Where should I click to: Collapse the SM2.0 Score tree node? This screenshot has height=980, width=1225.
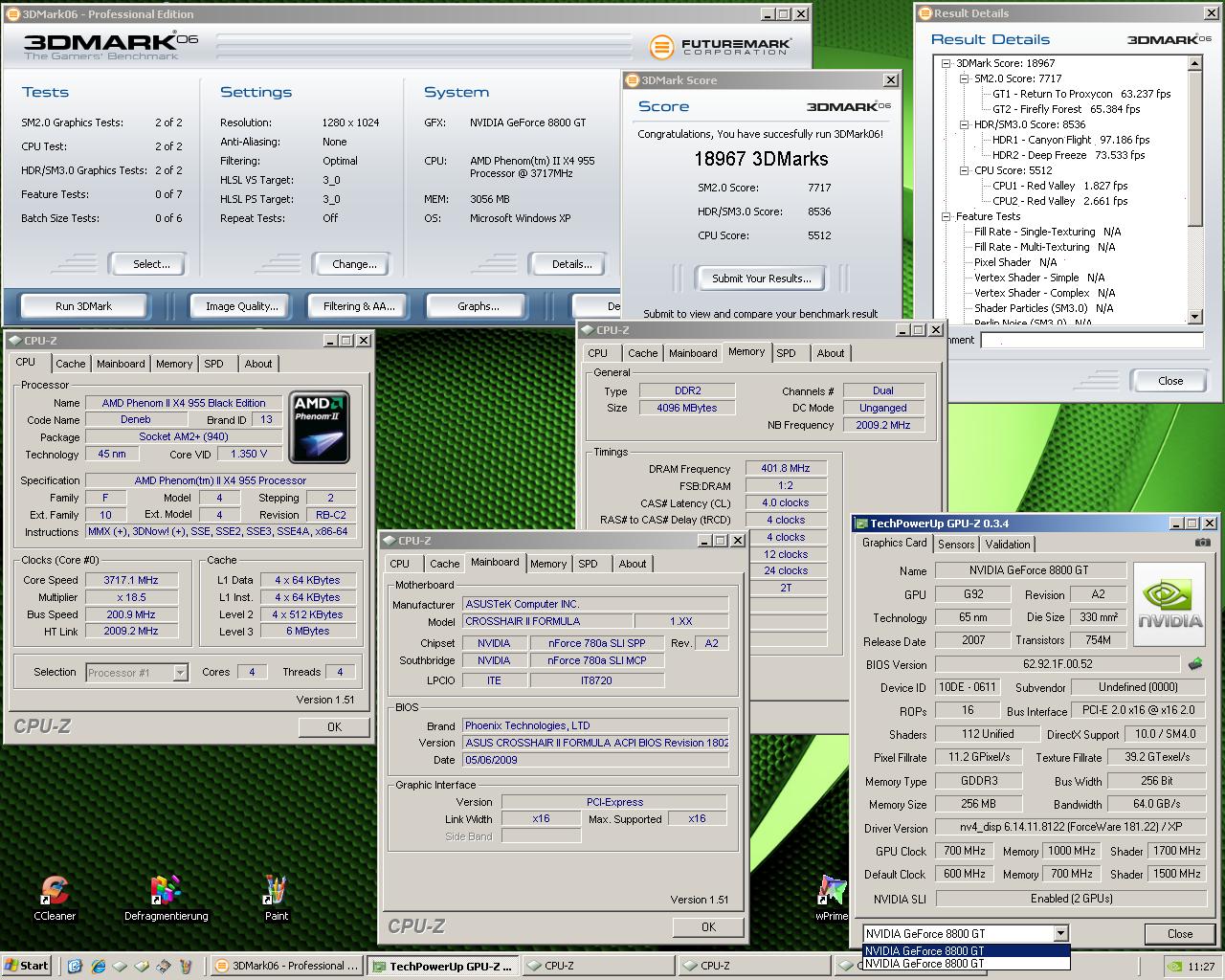[965, 78]
